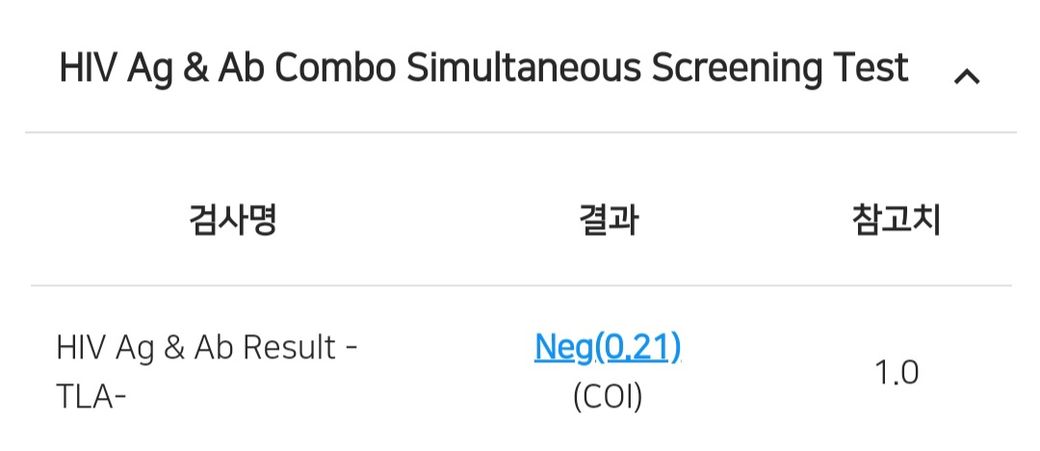This screenshot has height=451, width=1040.
Task: Select the "TLA-" text in the test name
Action: (91, 397)
